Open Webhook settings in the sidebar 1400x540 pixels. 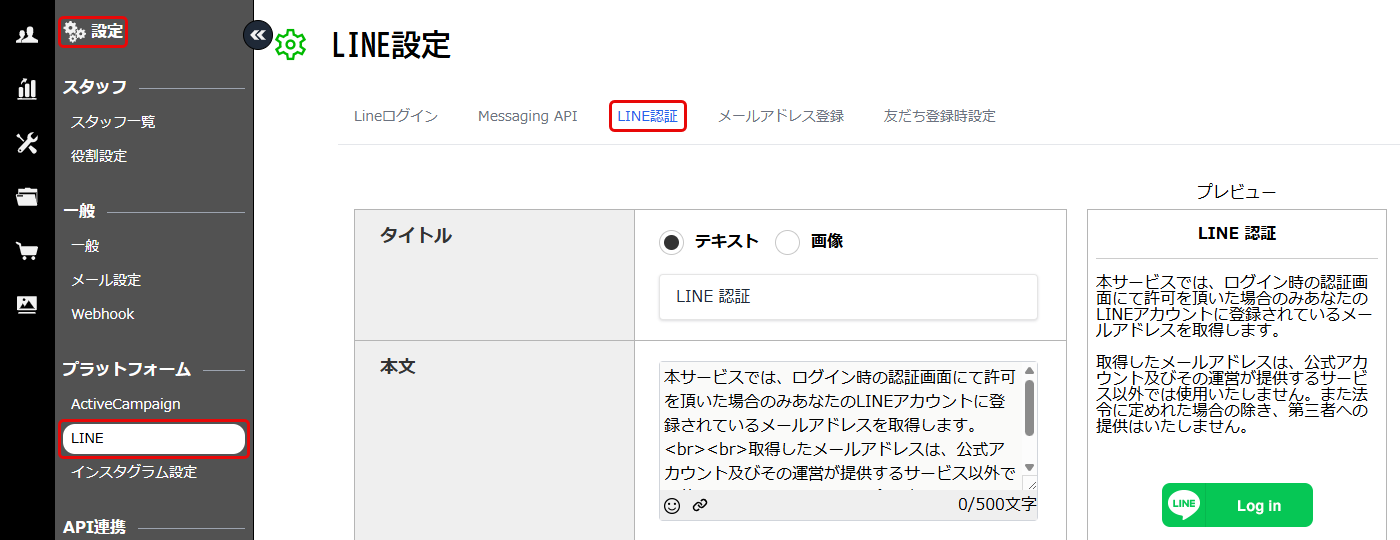click(102, 314)
